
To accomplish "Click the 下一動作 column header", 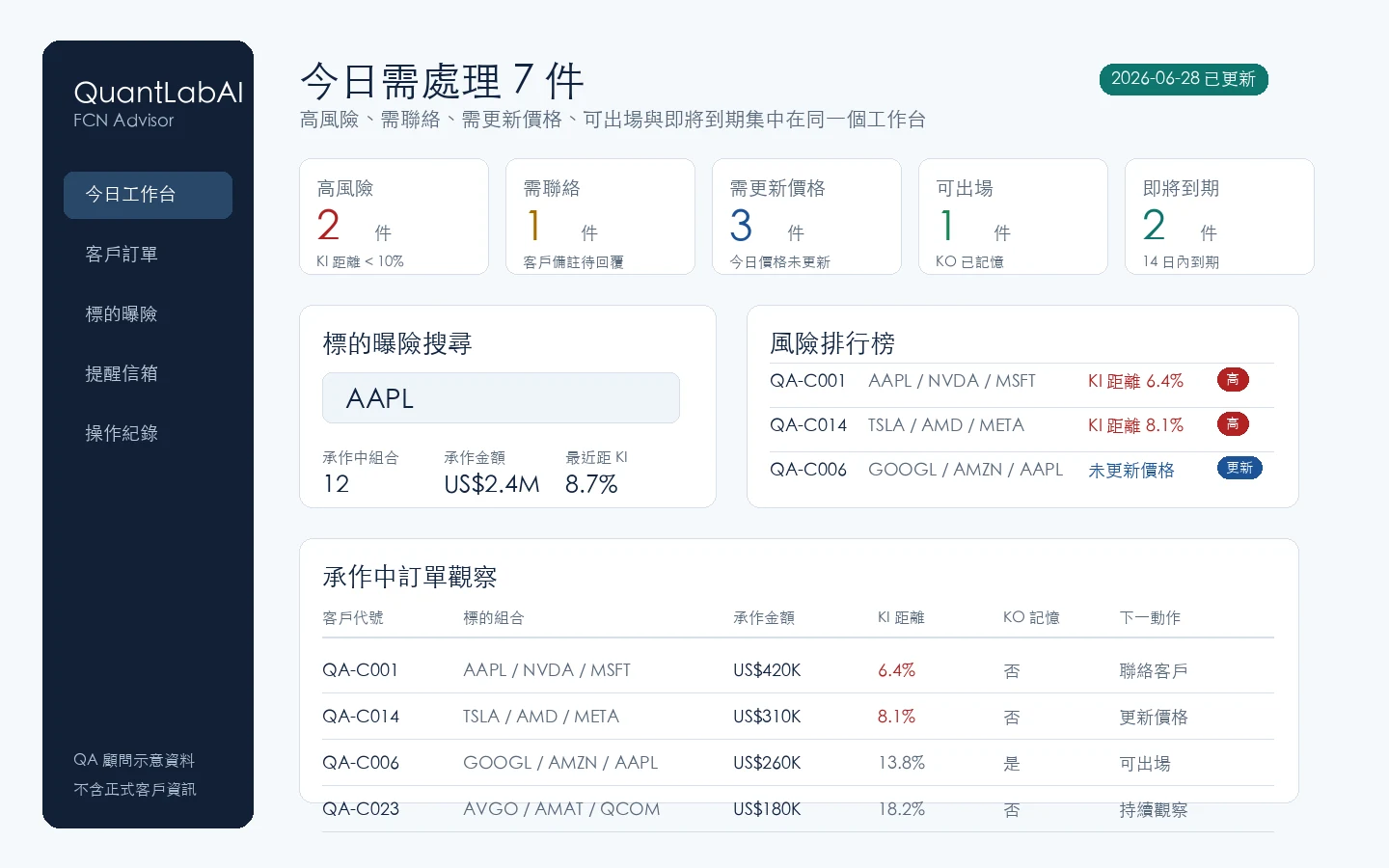I will click(1150, 618).
